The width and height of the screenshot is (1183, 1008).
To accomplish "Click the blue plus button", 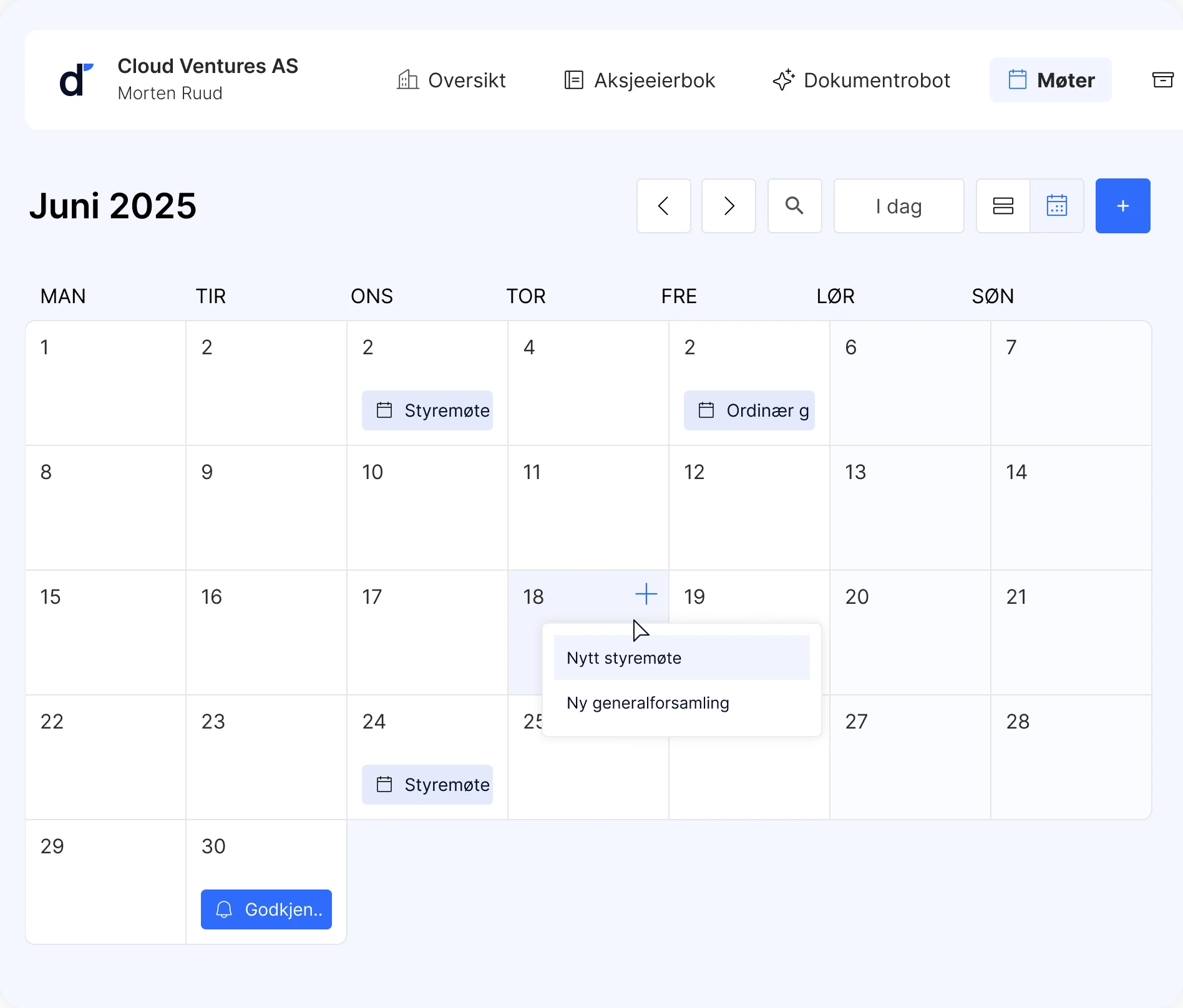I will [1122, 206].
